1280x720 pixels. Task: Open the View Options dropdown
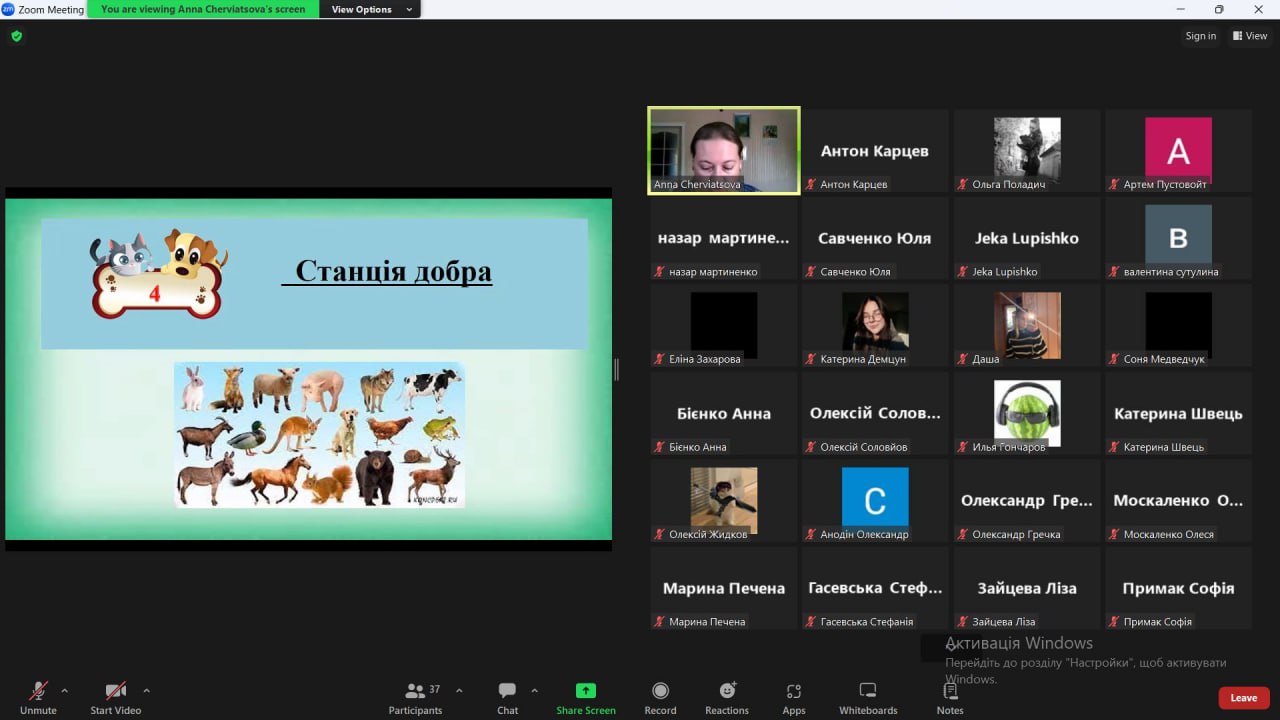pyautogui.click(x=371, y=9)
